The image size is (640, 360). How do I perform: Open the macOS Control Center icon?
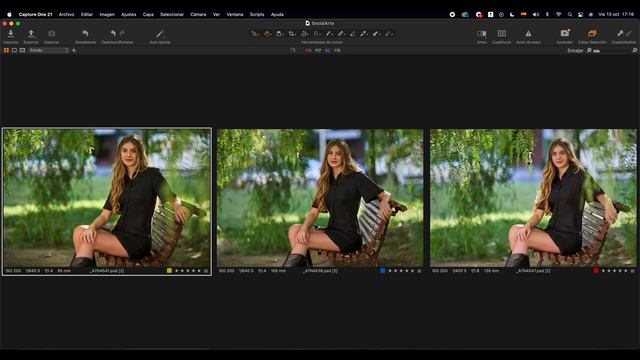(580, 14)
